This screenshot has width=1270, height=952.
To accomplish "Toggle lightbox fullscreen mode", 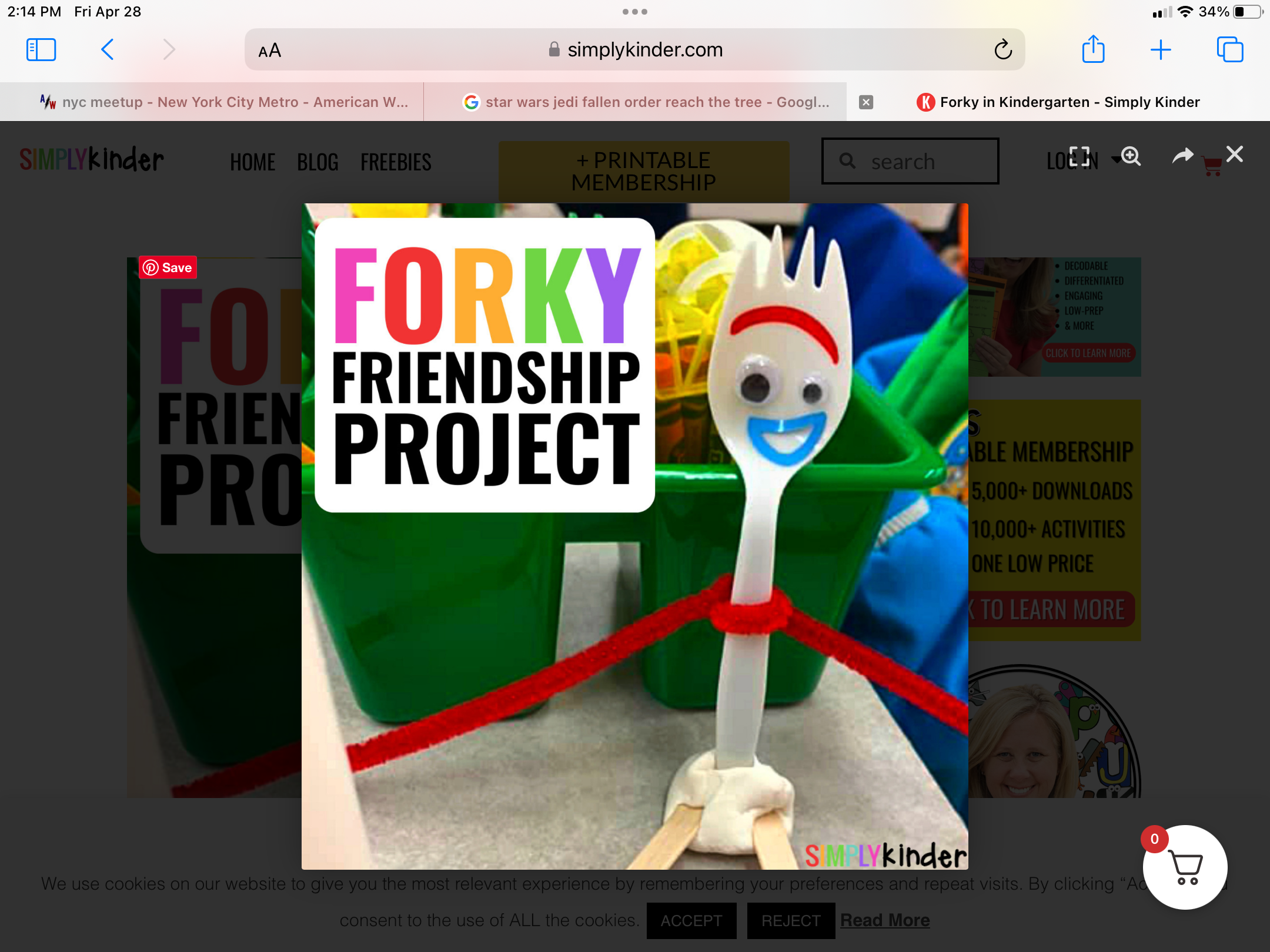I will click(x=1079, y=156).
